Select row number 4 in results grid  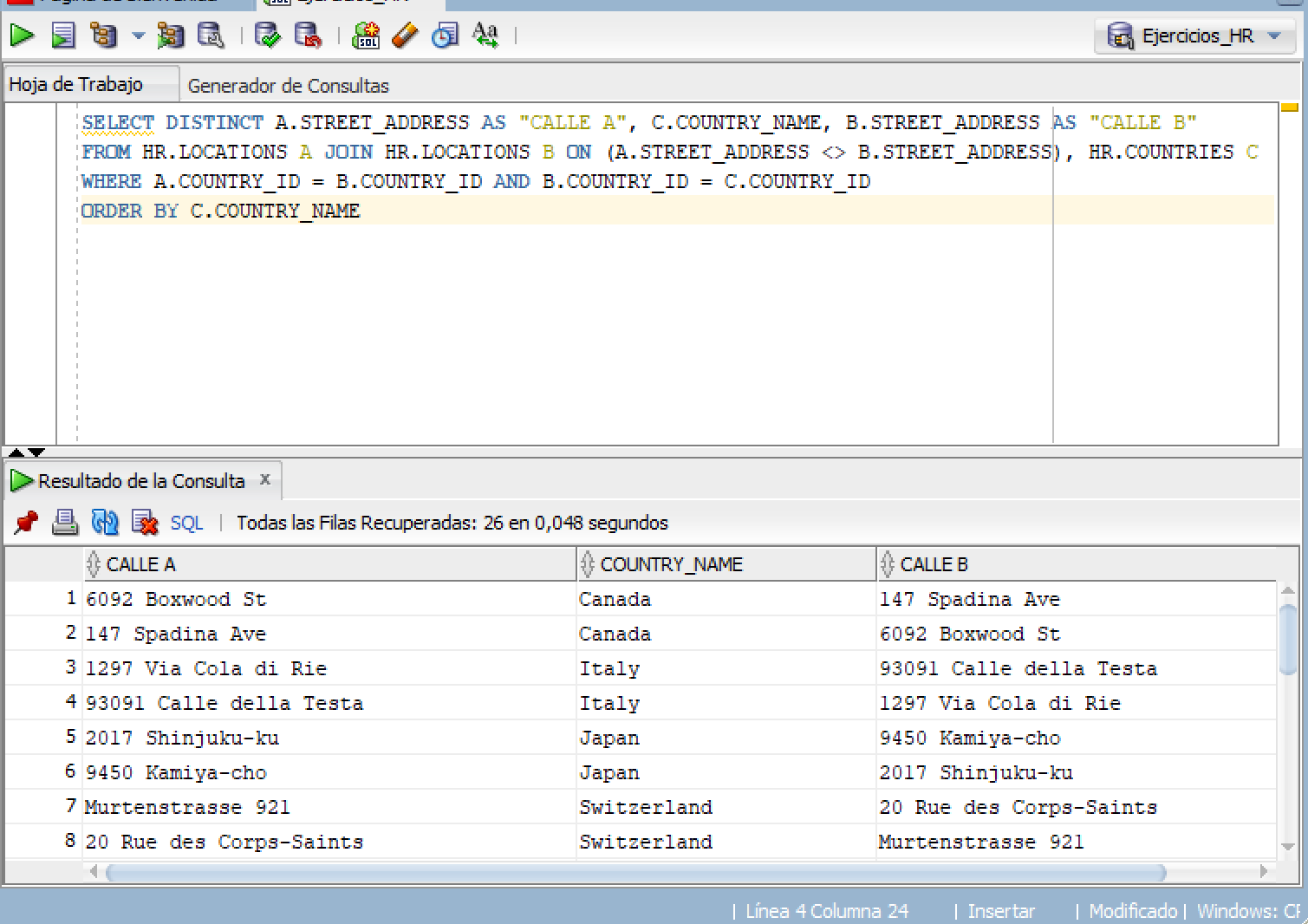[43, 702]
